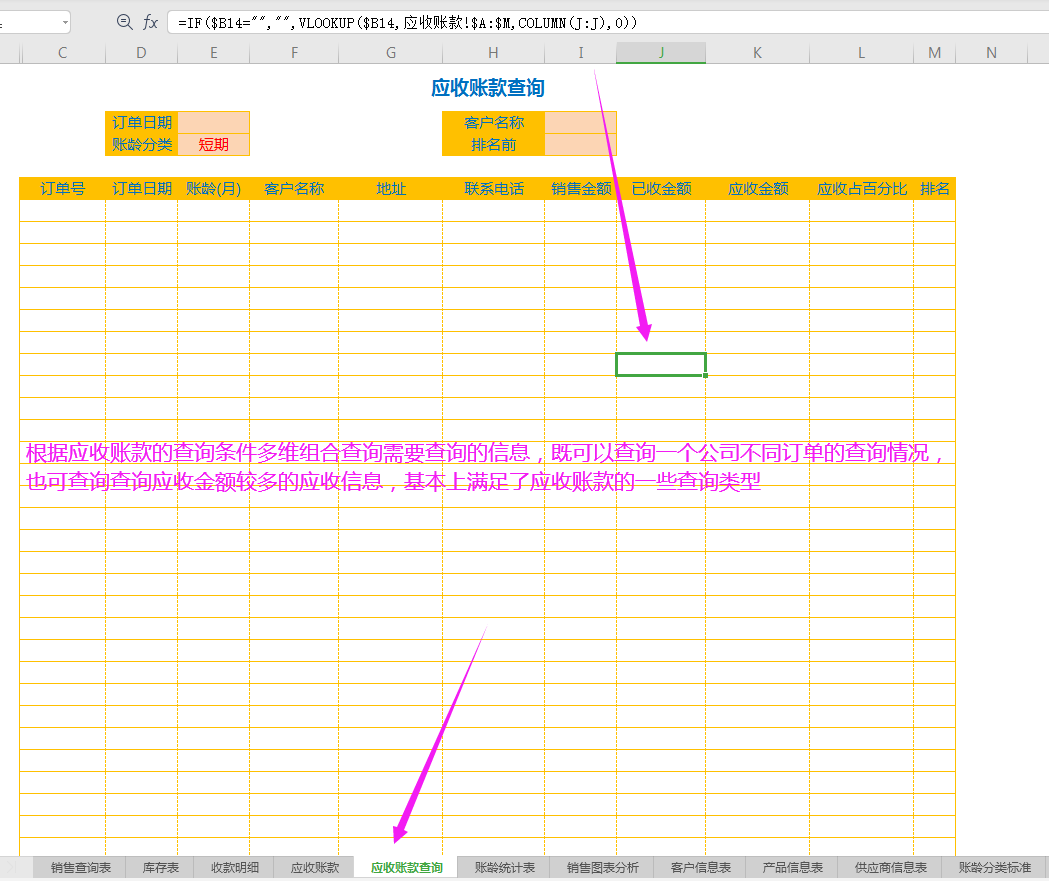Open the 收款明细 sheet tab

point(235,867)
